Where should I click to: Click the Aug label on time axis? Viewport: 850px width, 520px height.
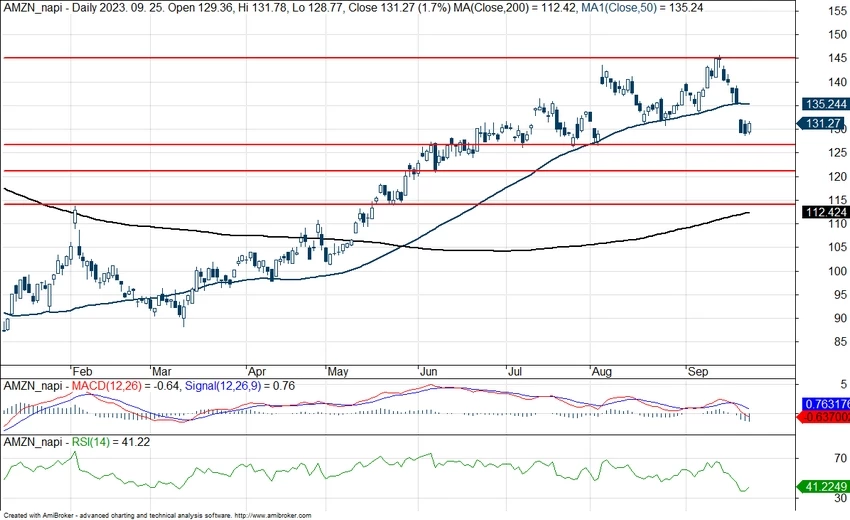tap(602, 372)
